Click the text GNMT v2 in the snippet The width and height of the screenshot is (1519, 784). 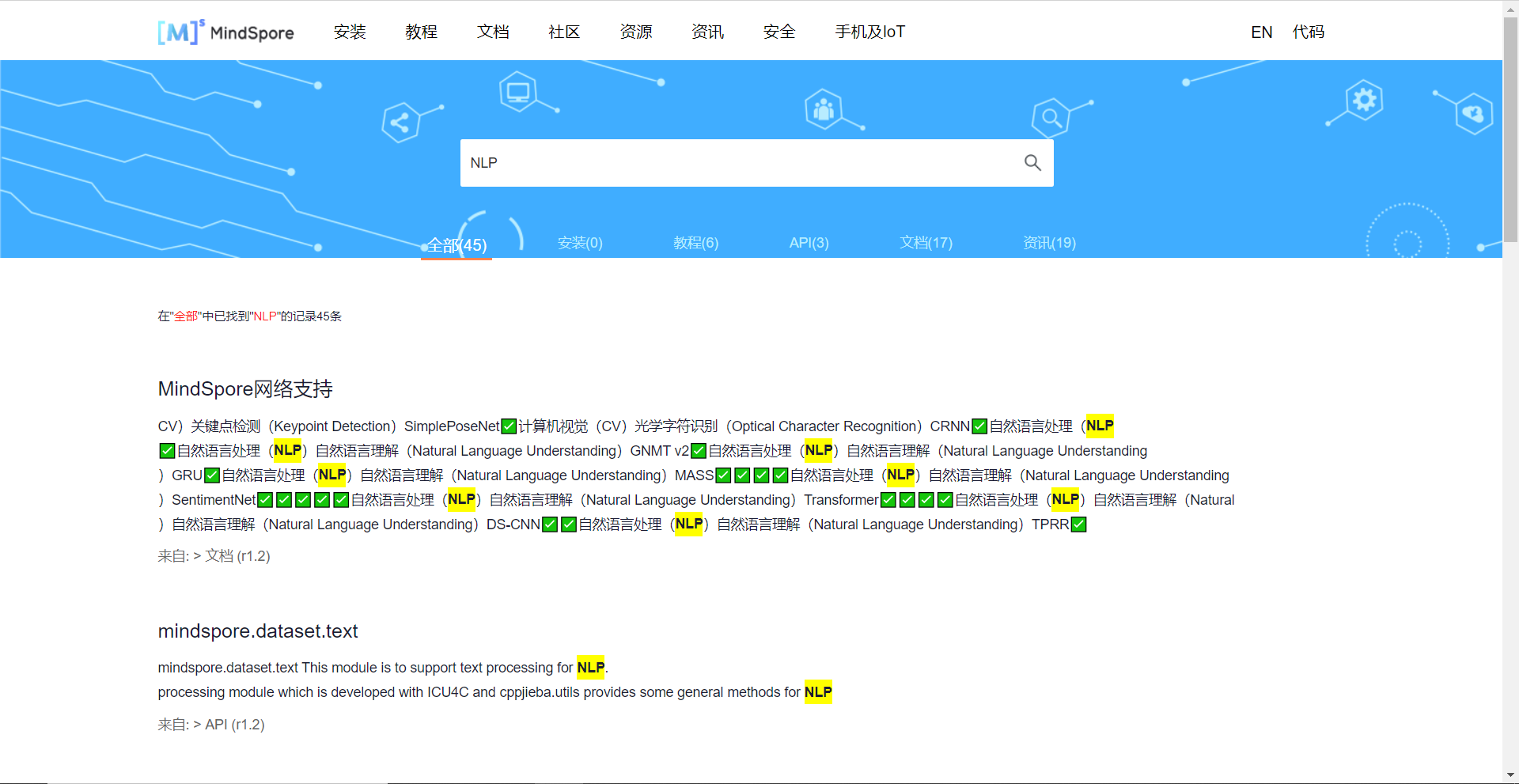pos(660,451)
